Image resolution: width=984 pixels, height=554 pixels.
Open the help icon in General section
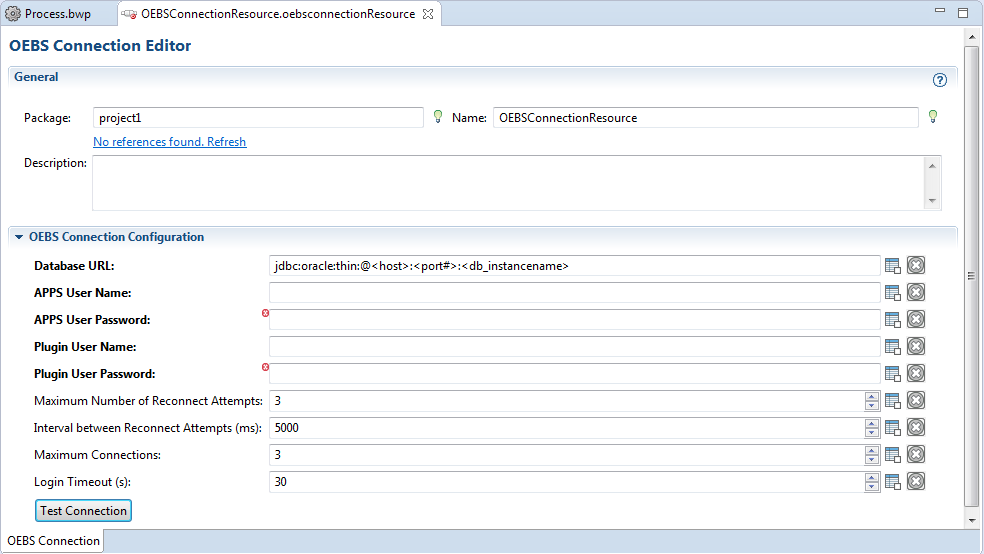pos(939,80)
